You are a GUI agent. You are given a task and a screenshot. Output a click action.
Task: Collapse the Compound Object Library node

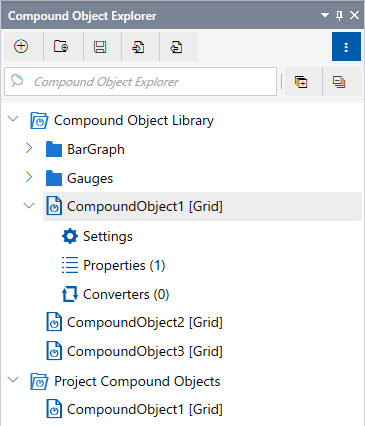[x=13, y=118]
